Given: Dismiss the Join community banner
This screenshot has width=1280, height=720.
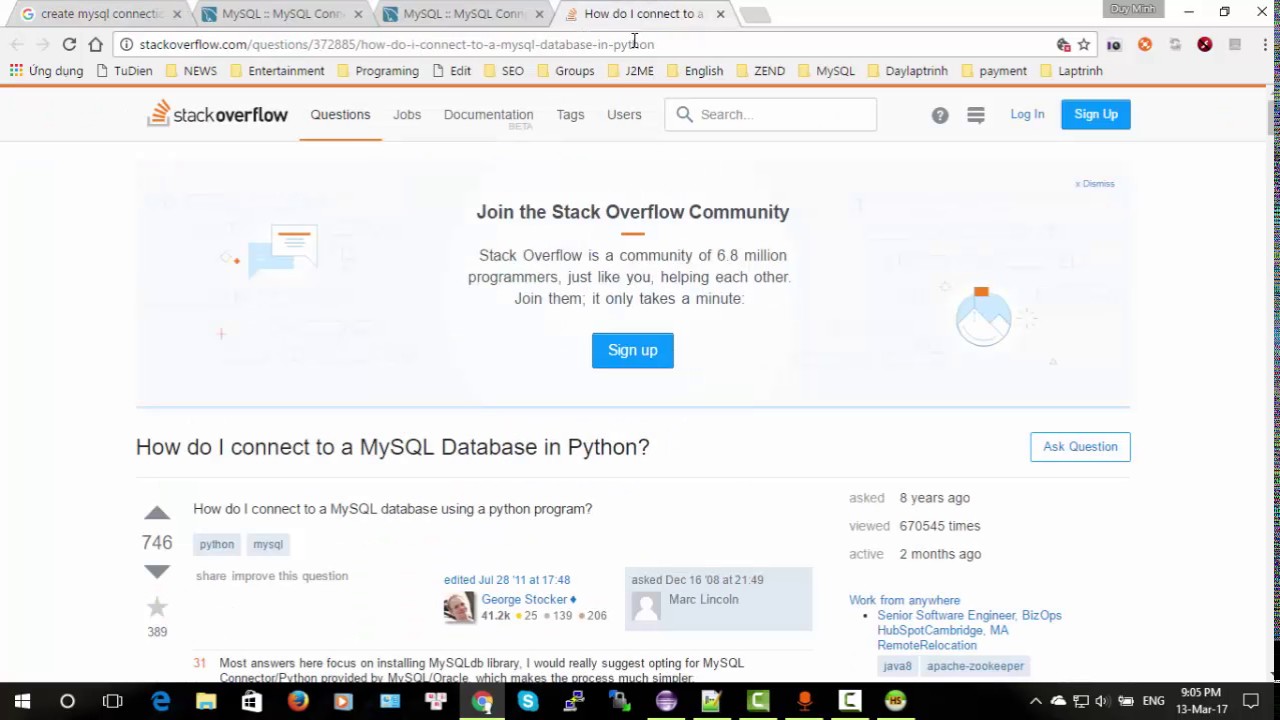Looking at the screenshot, I should click(x=1095, y=184).
